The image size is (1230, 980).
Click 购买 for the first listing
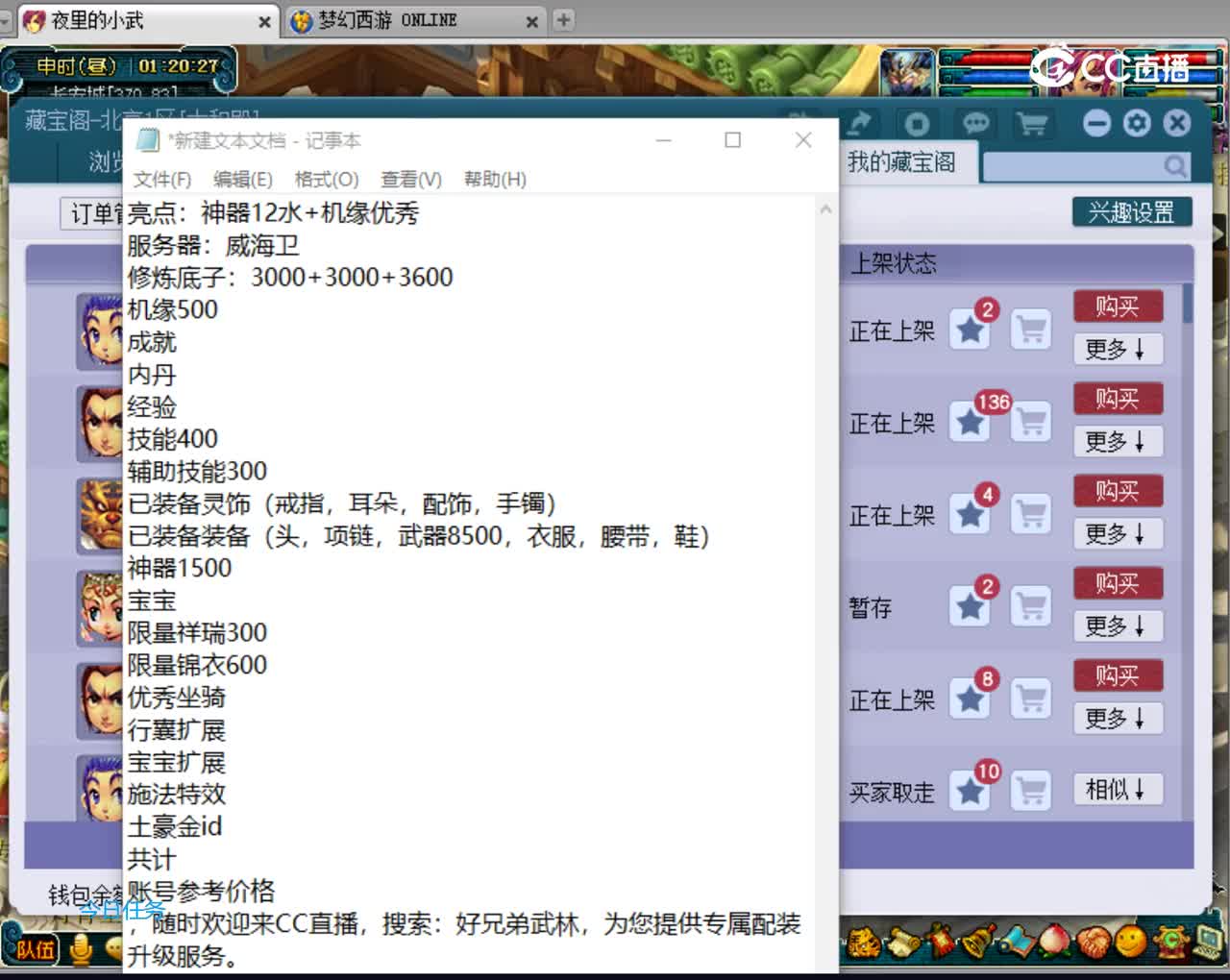[1118, 306]
